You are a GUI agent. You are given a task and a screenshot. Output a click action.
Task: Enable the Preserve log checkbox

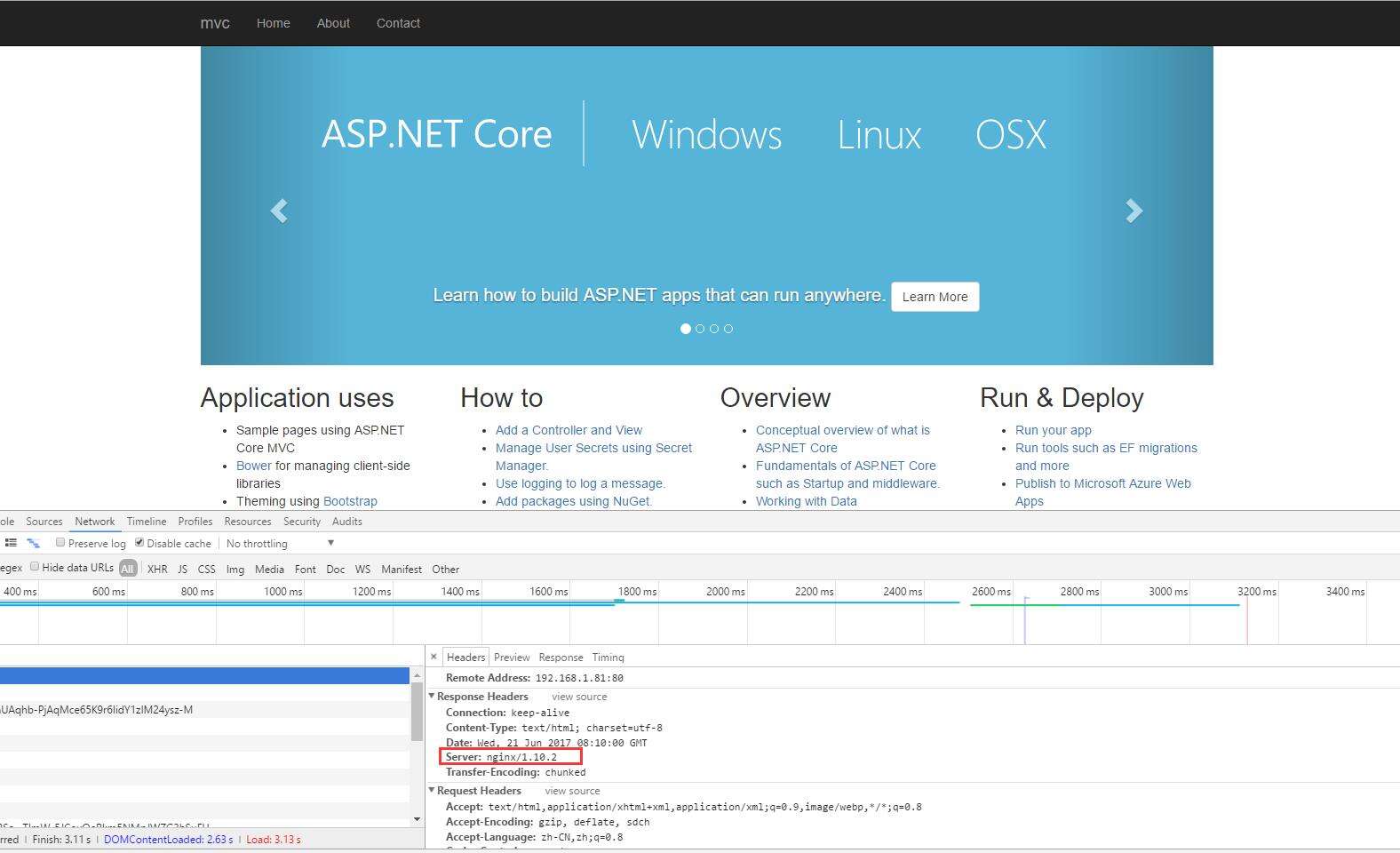[60, 542]
